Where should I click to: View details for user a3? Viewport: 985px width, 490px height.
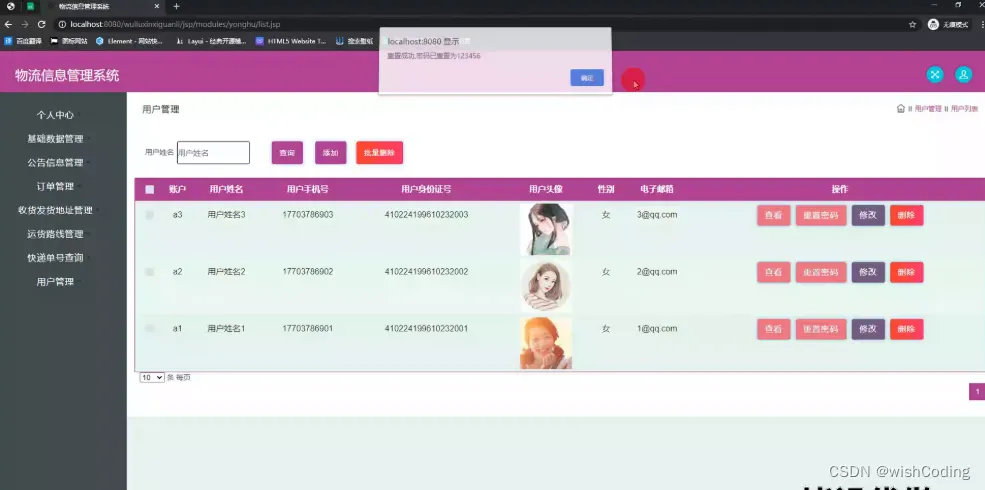pos(773,215)
